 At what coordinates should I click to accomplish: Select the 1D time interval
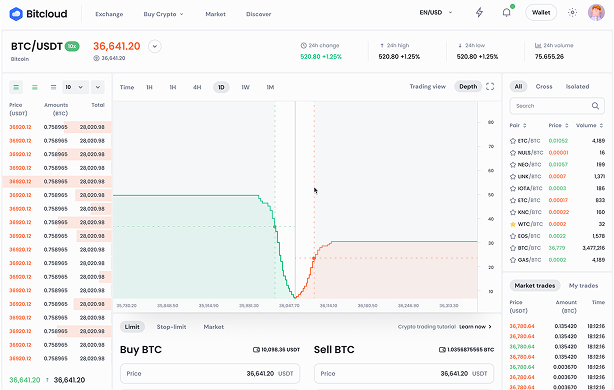221,87
